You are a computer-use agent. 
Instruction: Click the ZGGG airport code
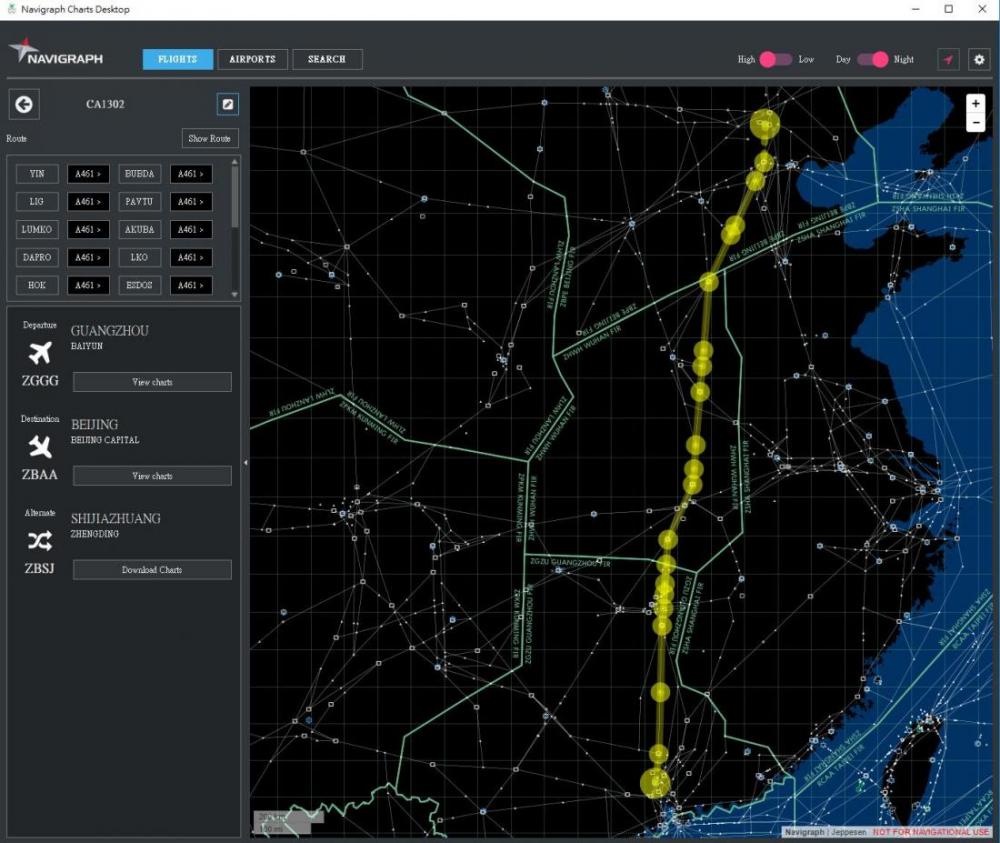click(x=40, y=381)
